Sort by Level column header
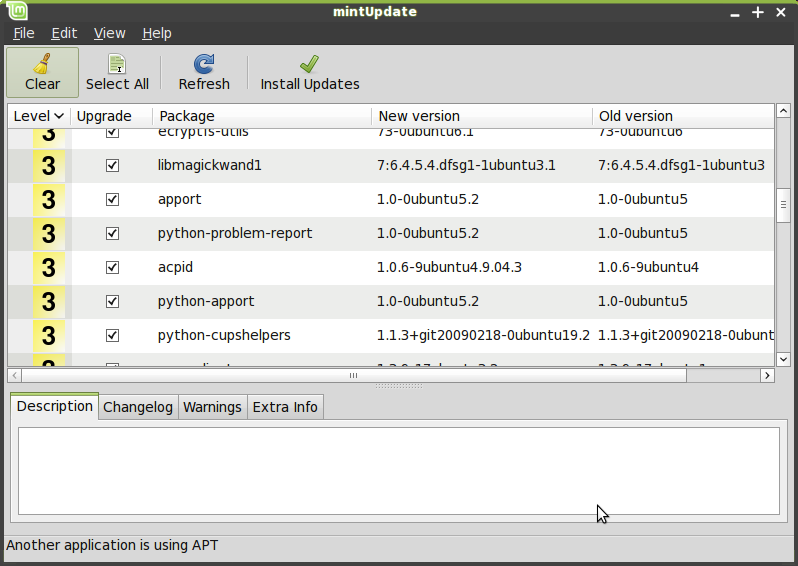Viewport: 798px width, 566px height. [39, 116]
